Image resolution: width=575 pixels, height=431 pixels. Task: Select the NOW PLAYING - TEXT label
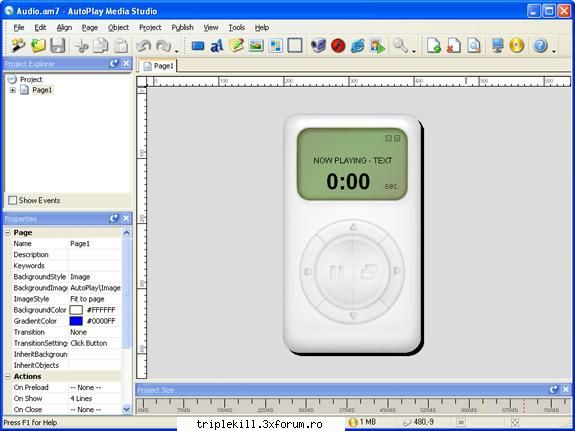pyautogui.click(x=352, y=160)
